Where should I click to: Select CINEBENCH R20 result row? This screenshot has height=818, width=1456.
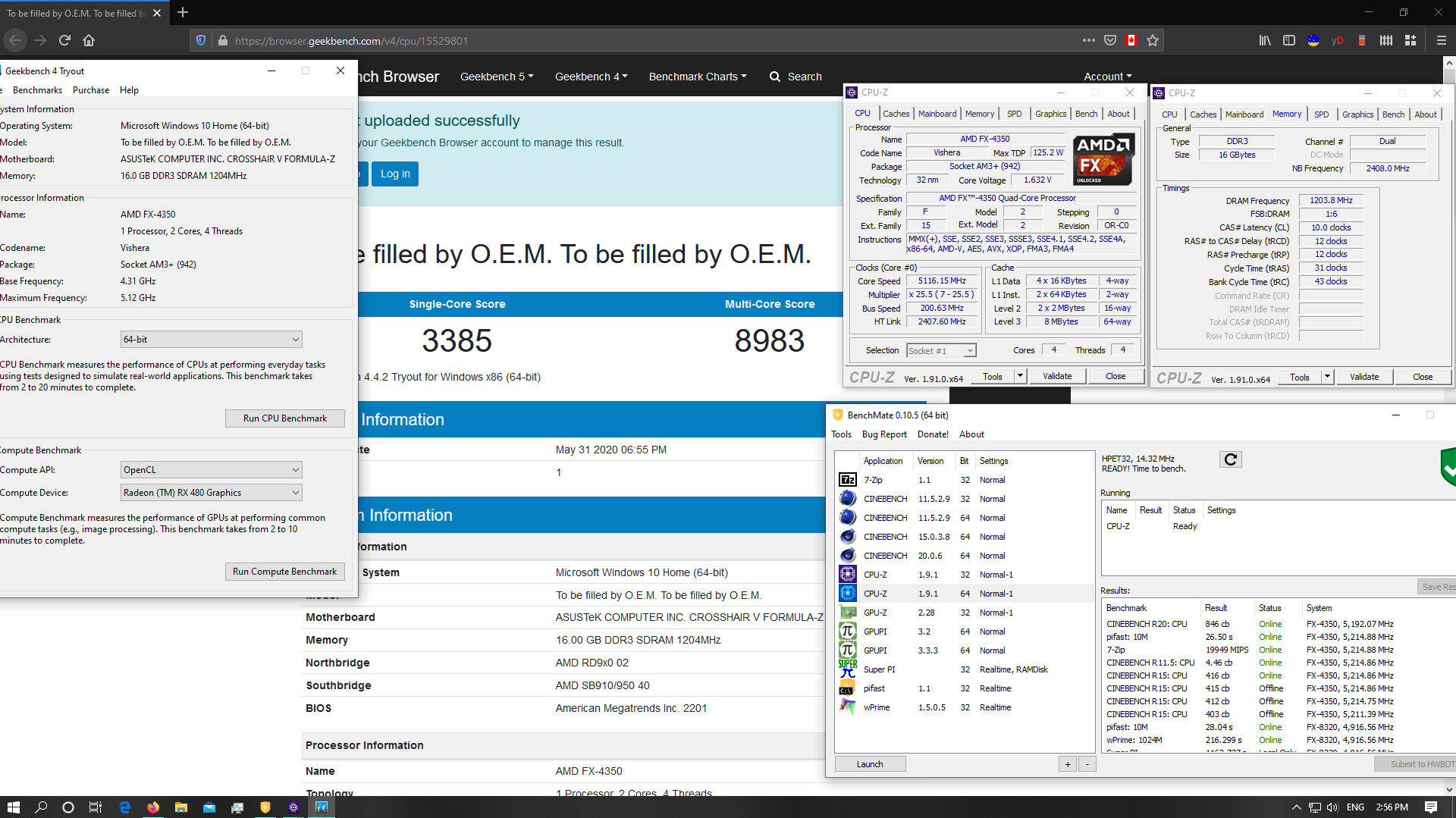point(1278,624)
